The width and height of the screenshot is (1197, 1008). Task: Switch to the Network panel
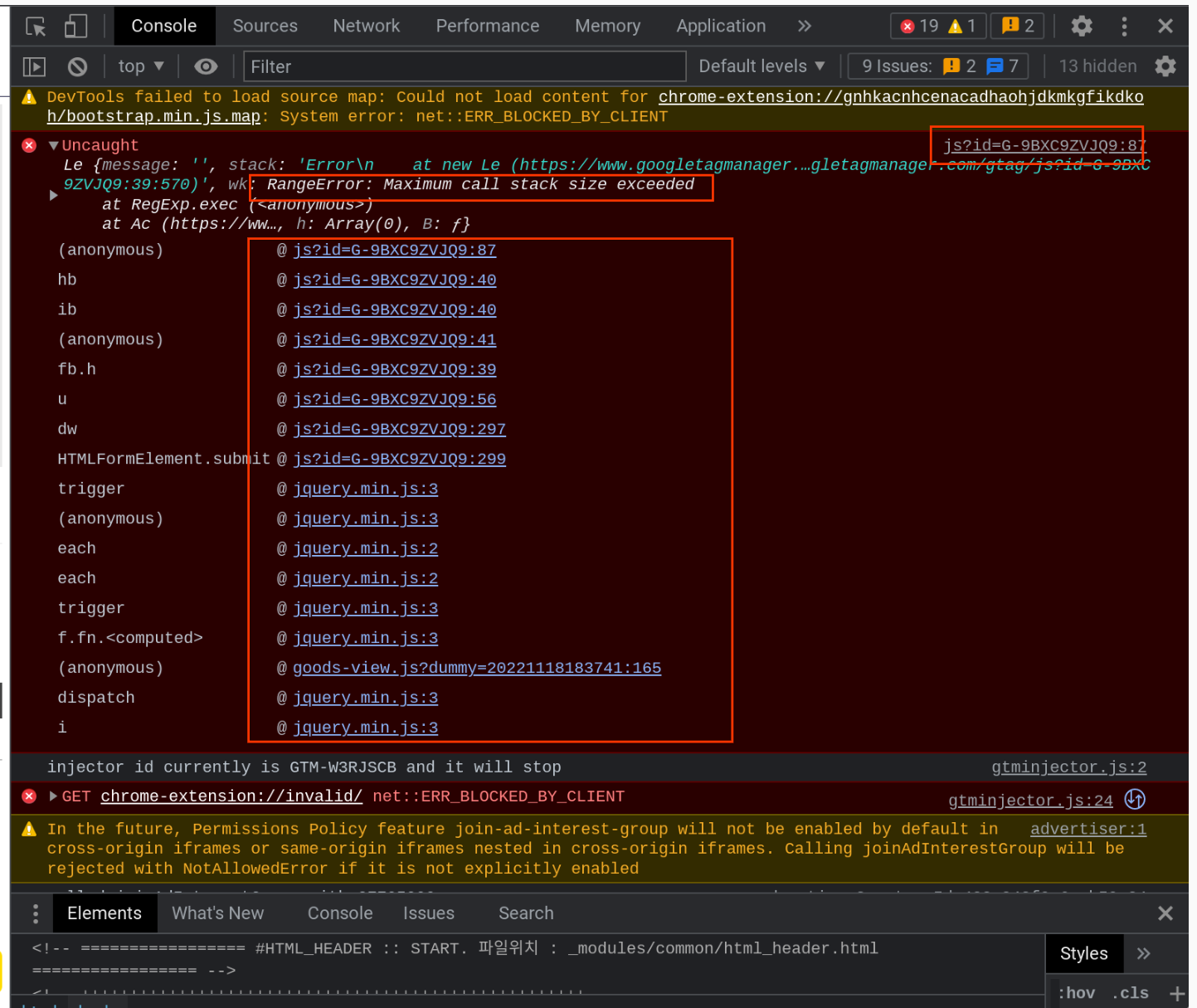coord(366,26)
